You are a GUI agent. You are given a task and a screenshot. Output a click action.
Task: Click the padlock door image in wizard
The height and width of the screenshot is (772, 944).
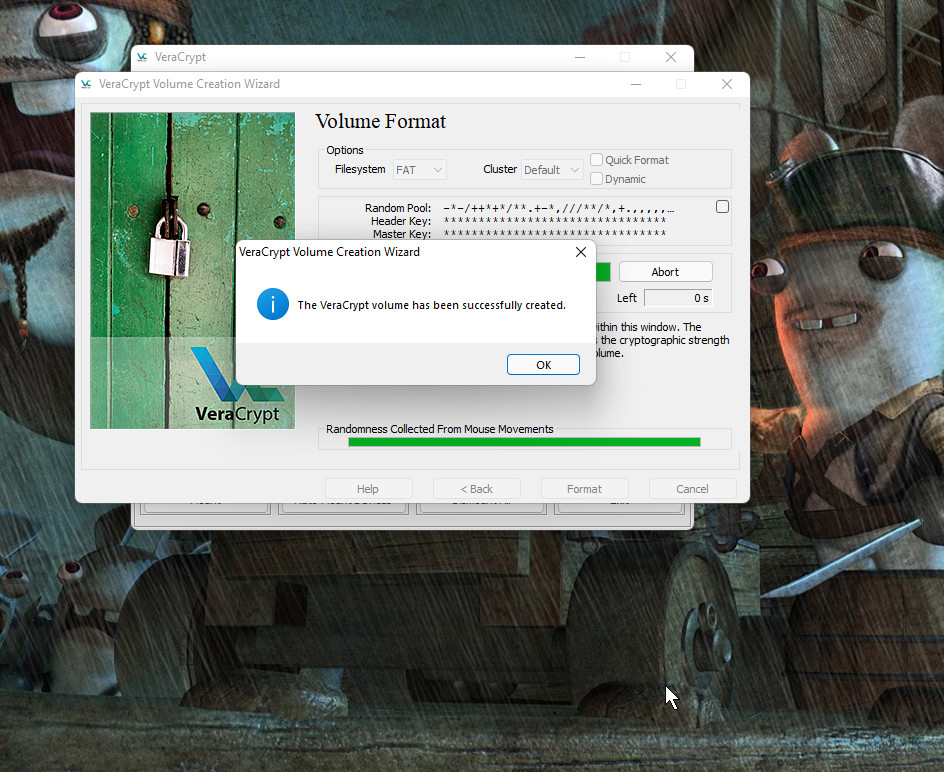193,270
